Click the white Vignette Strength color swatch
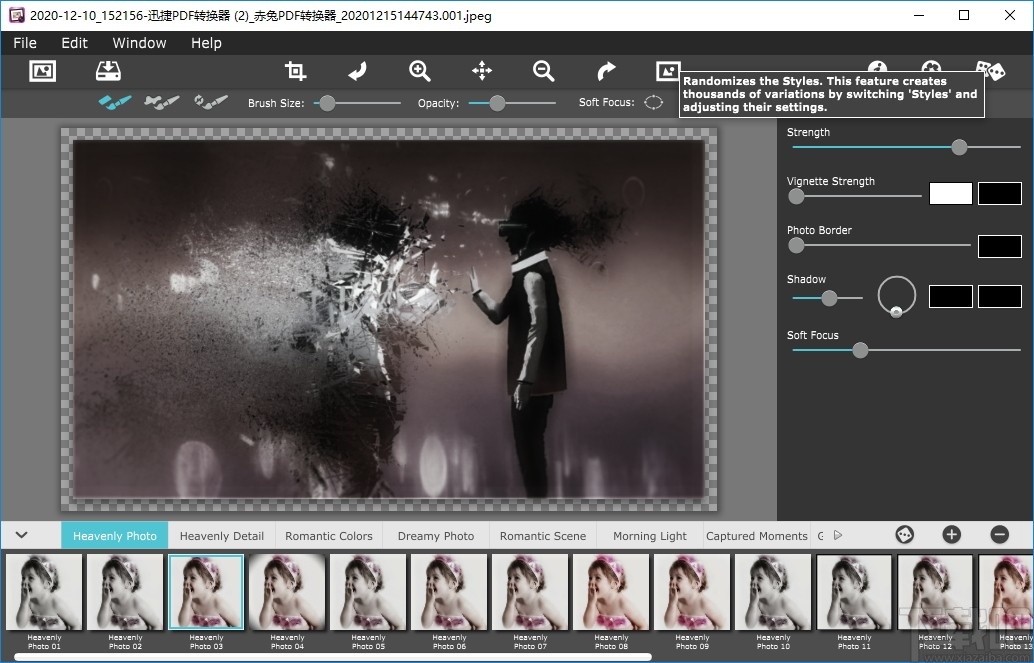This screenshot has height=663, width=1034. click(950, 194)
